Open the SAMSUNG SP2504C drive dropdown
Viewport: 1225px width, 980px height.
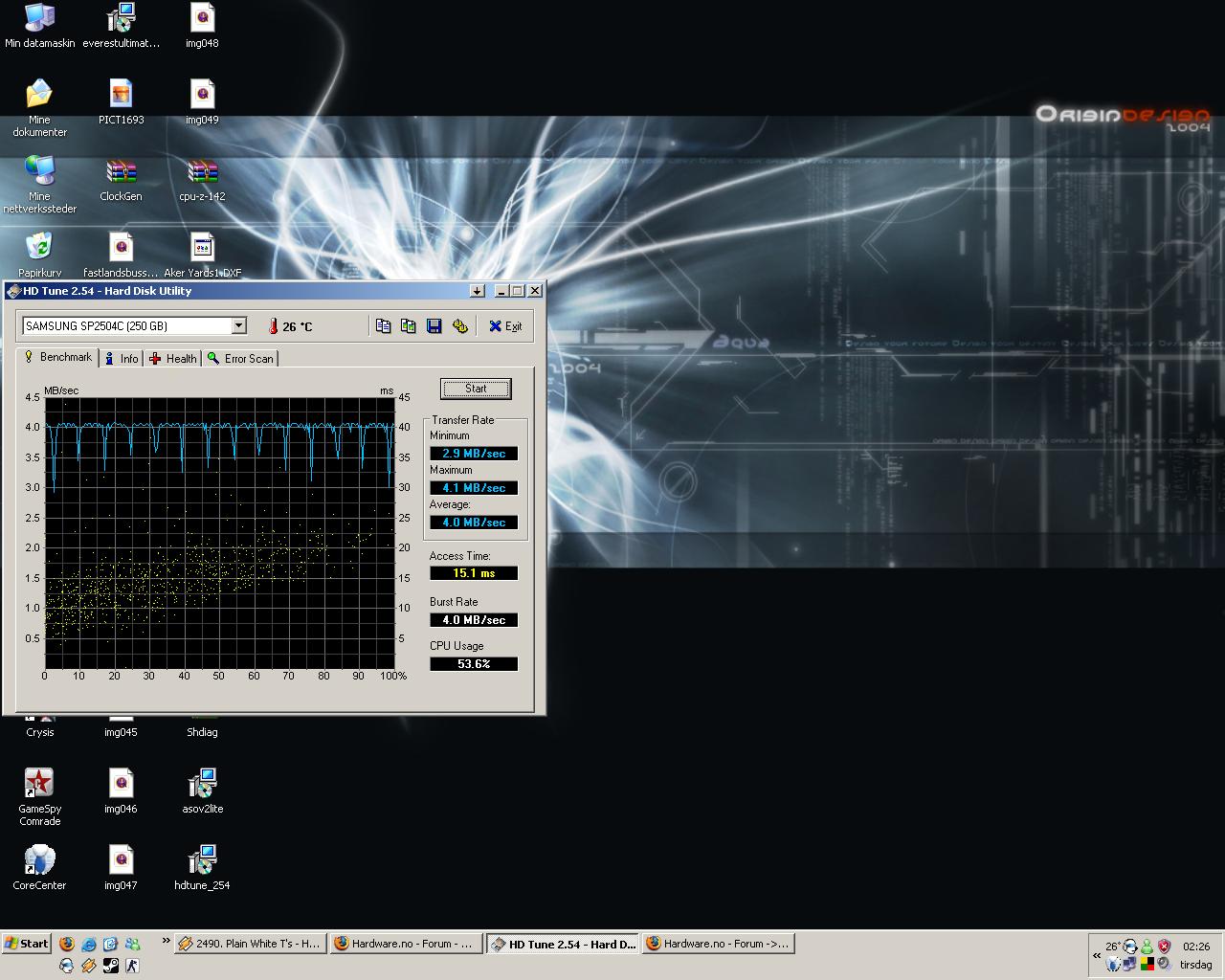tap(238, 326)
